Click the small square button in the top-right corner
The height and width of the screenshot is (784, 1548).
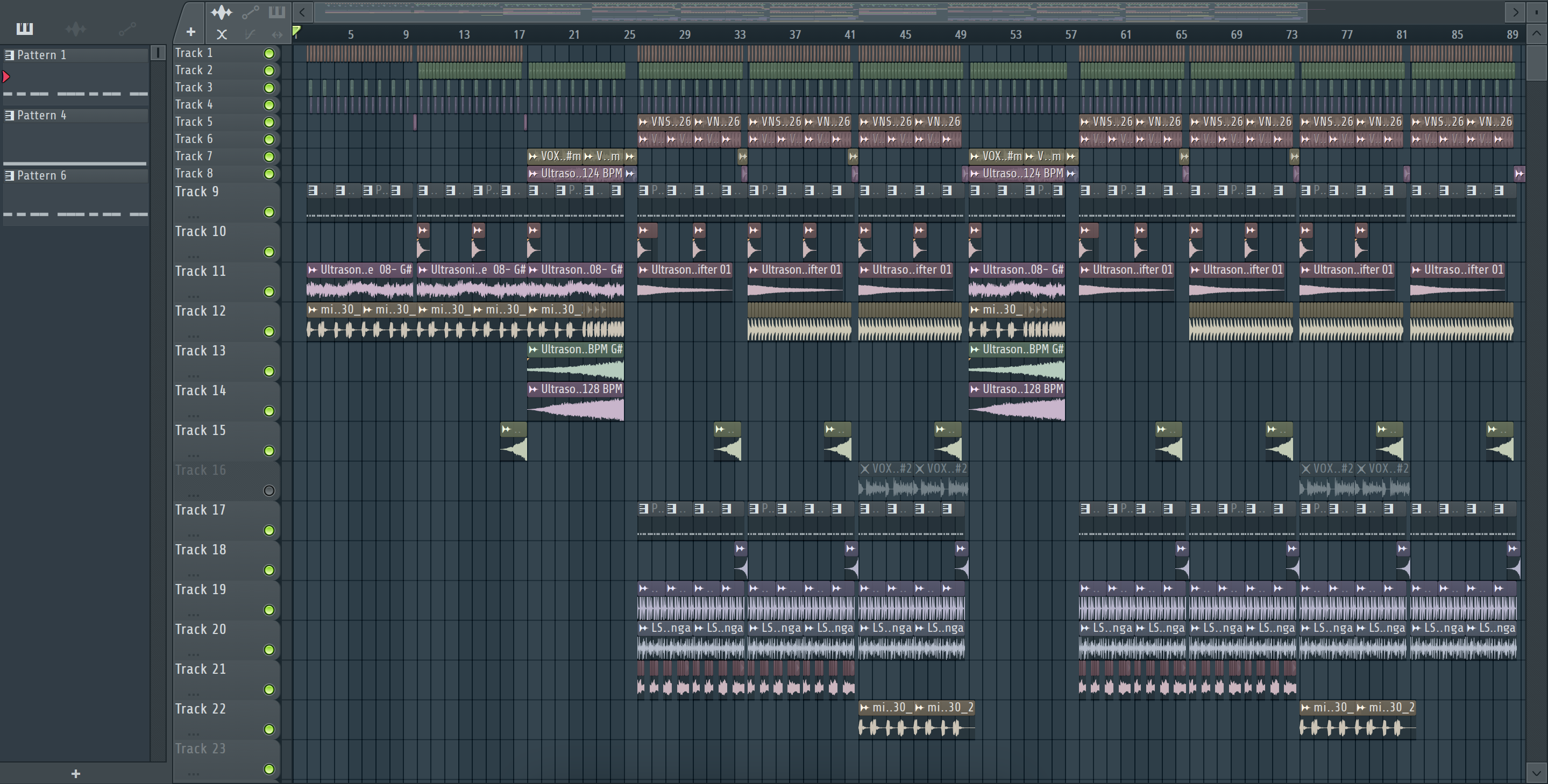click(1537, 11)
